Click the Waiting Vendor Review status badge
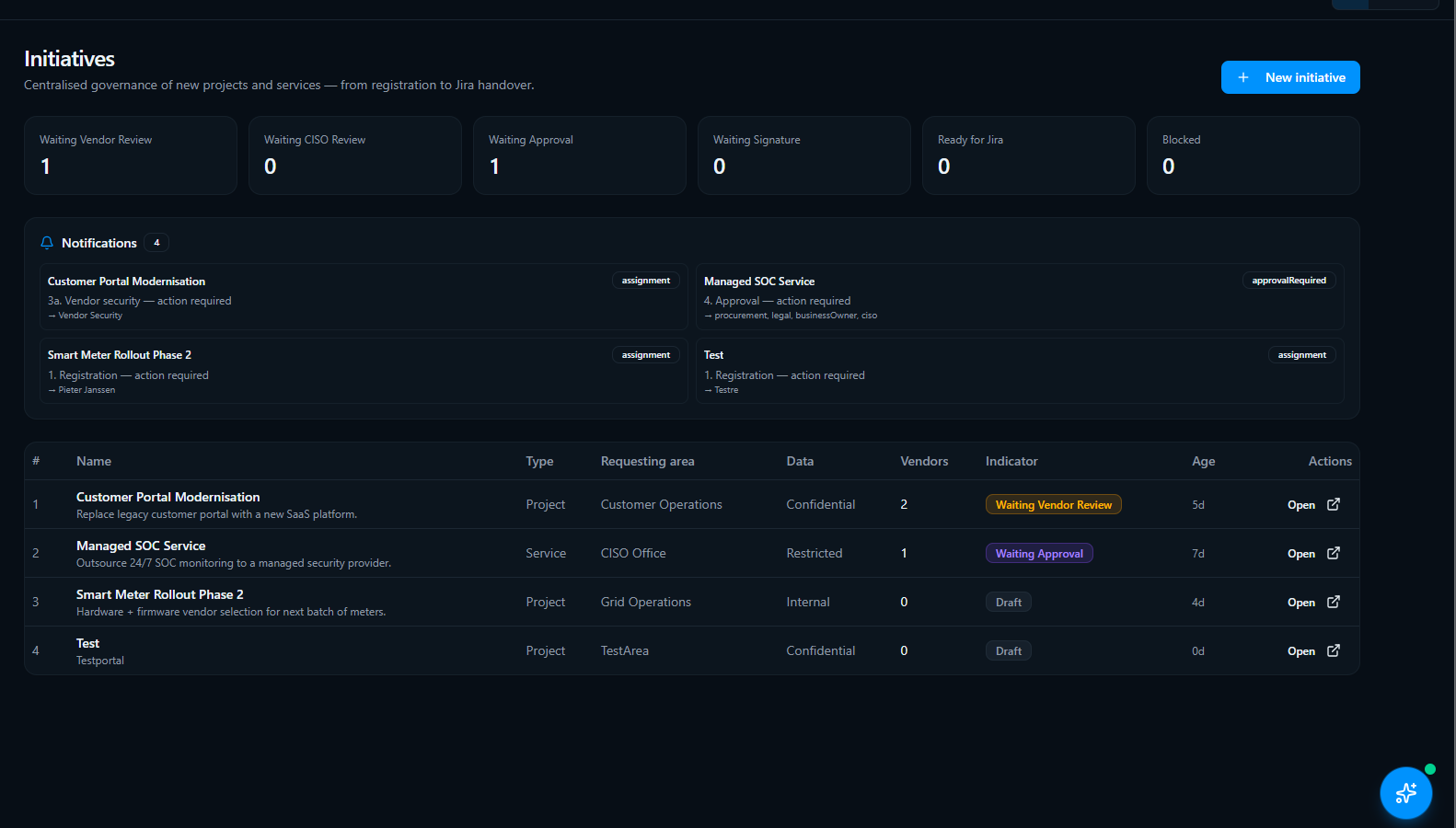The height and width of the screenshot is (828, 1456). pos(1054,505)
